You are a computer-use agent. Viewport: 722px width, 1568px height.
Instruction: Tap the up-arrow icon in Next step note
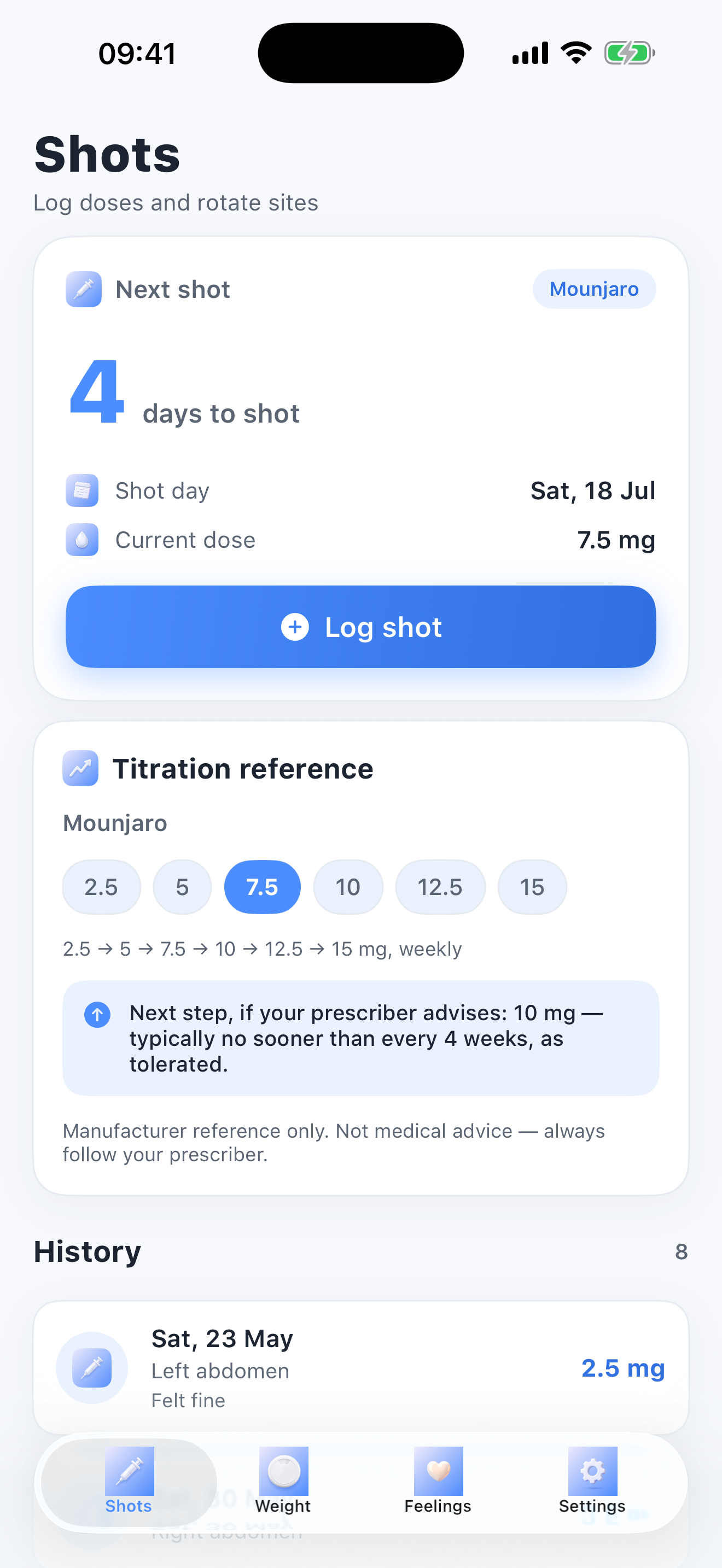[97, 1015]
